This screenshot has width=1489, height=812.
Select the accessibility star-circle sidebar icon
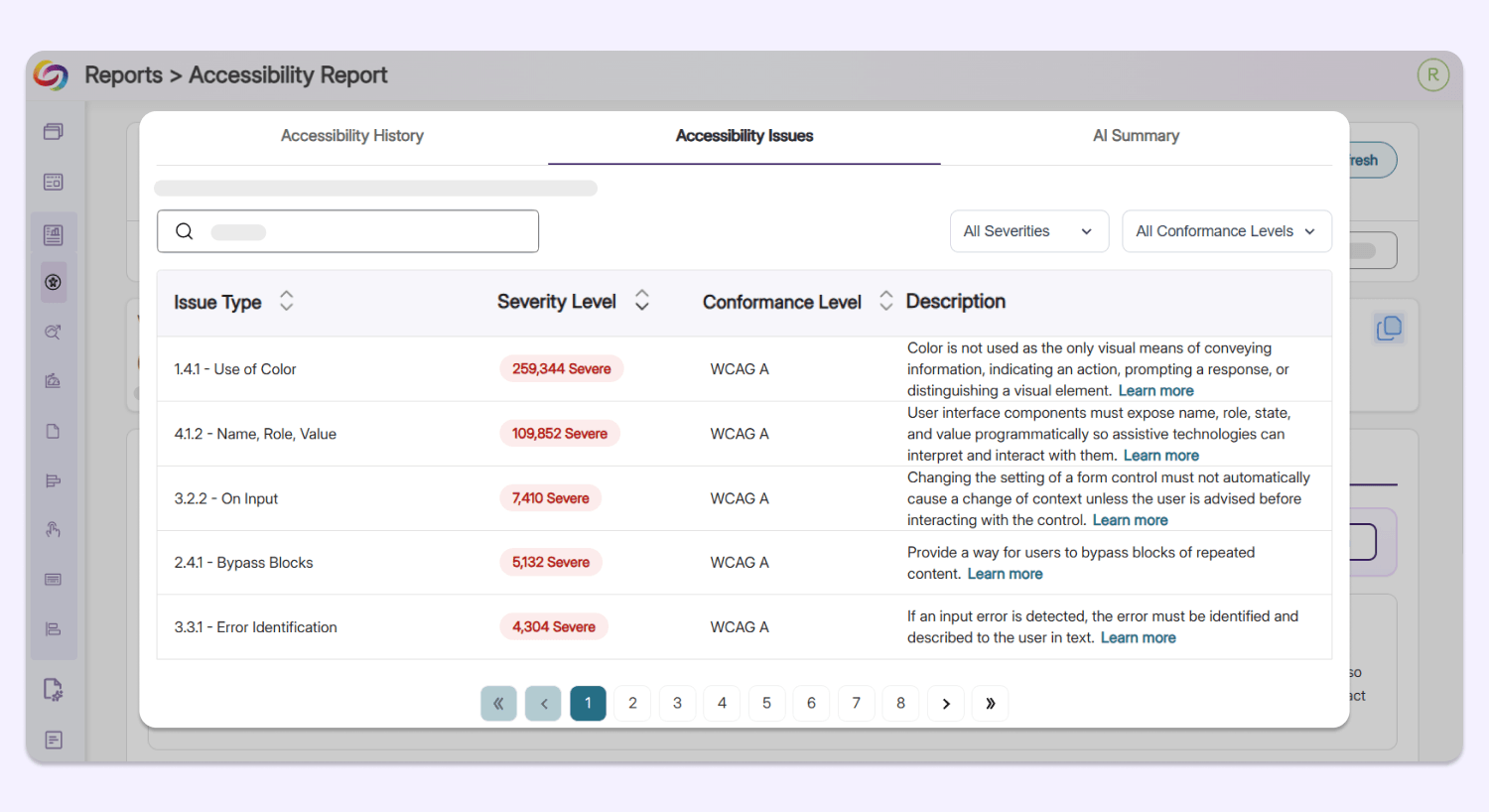click(54, 282)
